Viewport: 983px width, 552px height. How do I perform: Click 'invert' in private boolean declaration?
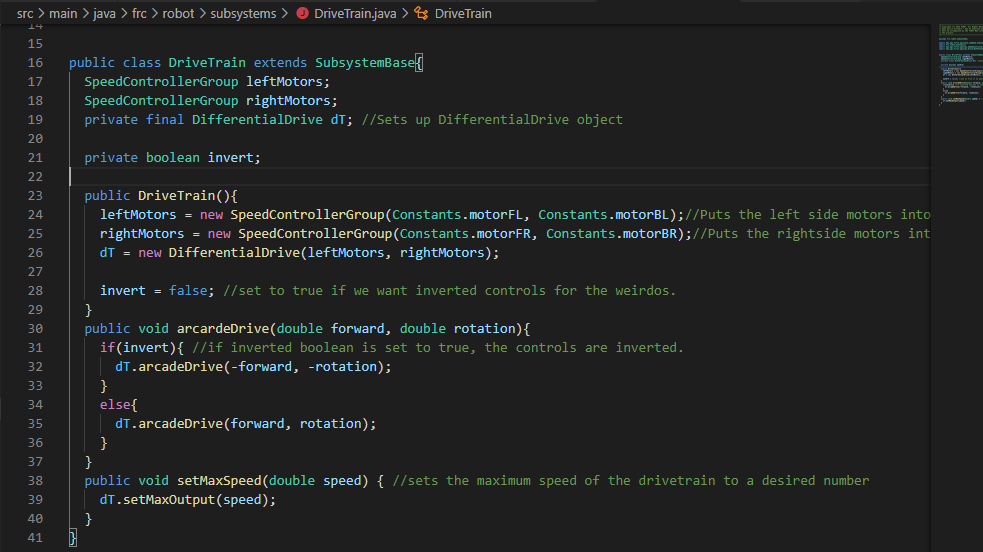230,157
